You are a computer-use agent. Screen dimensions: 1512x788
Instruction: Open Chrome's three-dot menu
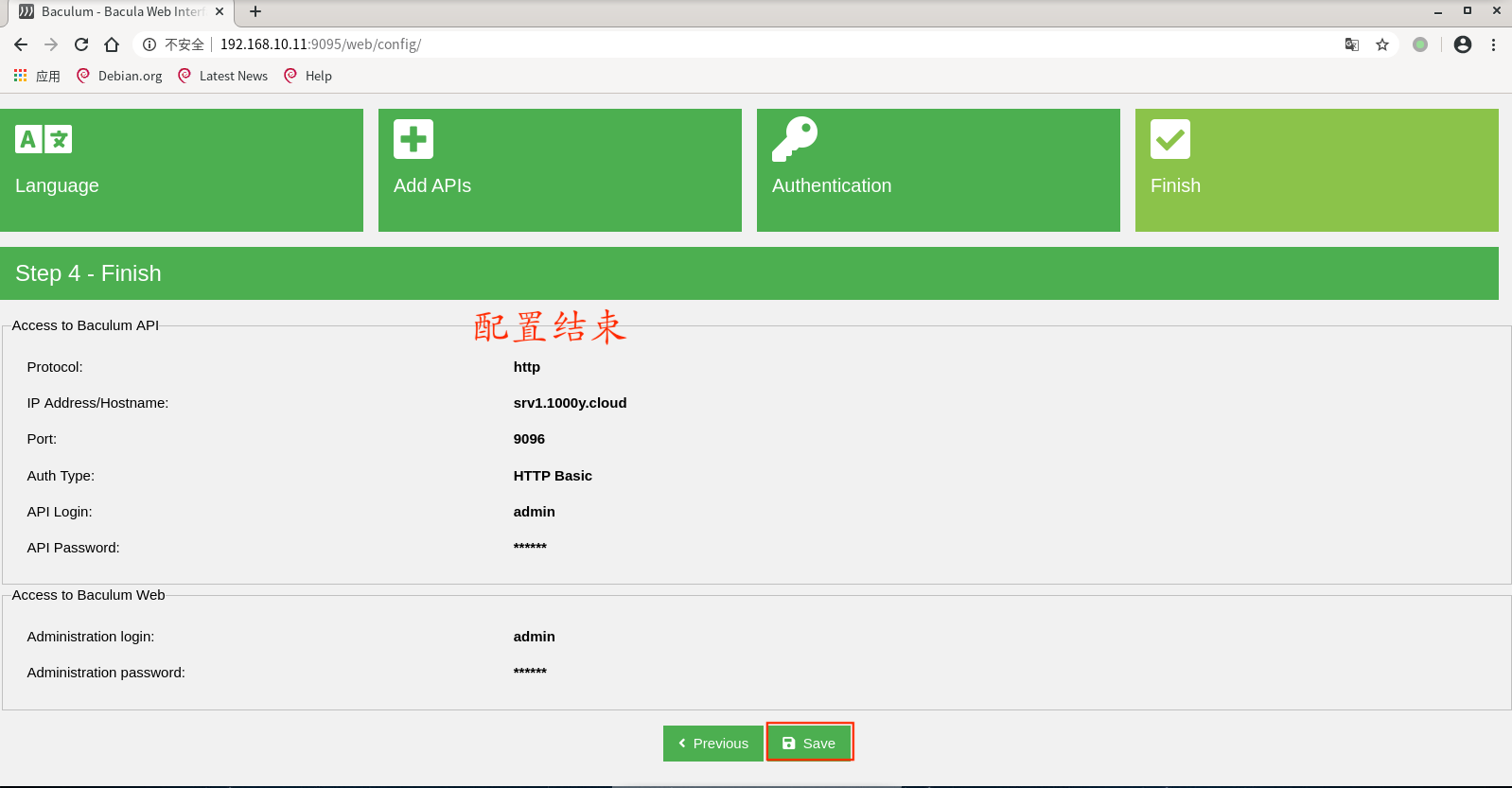click(1493, 44)
